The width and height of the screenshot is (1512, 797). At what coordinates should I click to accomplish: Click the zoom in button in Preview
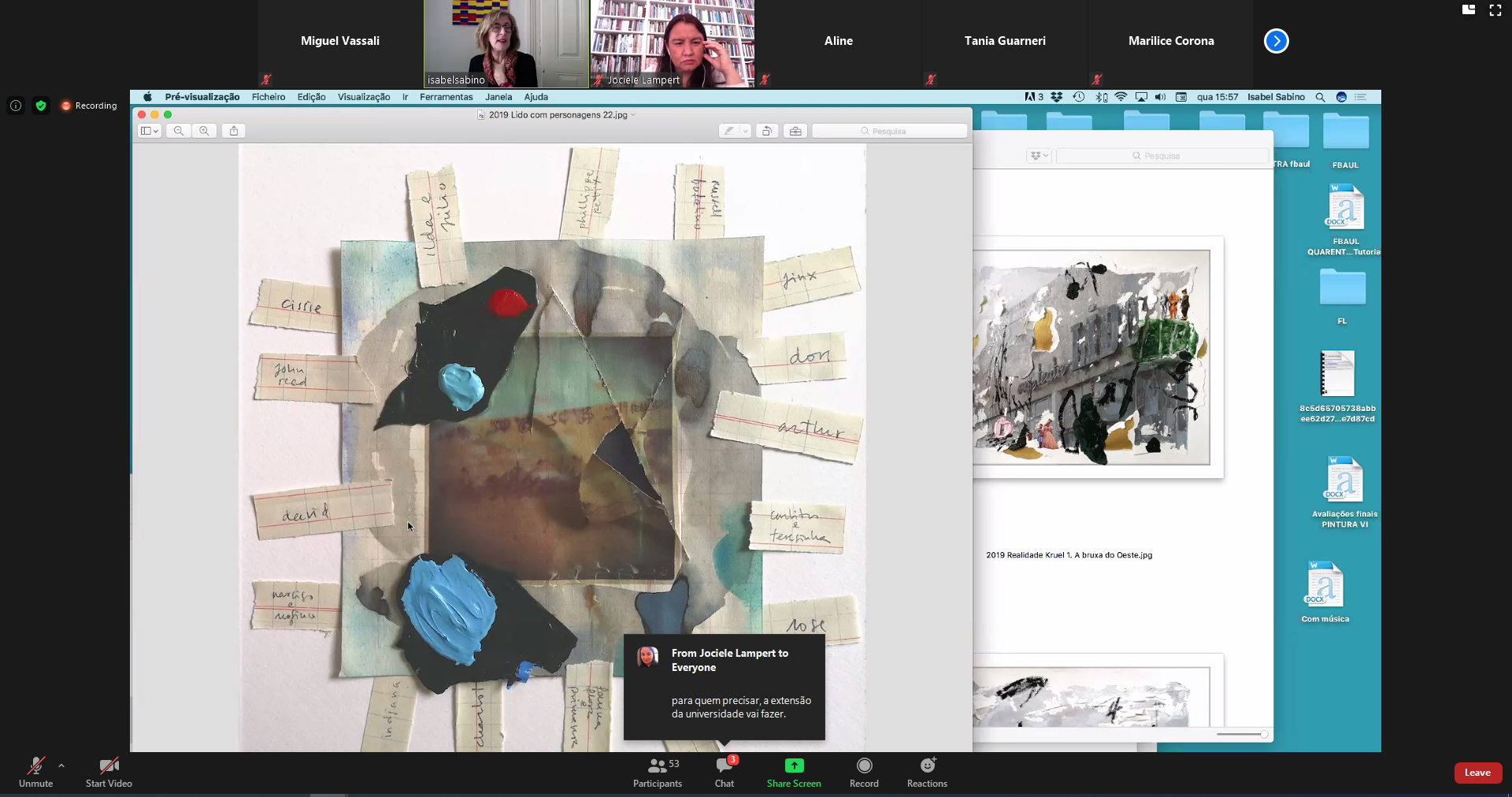click(x=204, y=131)
